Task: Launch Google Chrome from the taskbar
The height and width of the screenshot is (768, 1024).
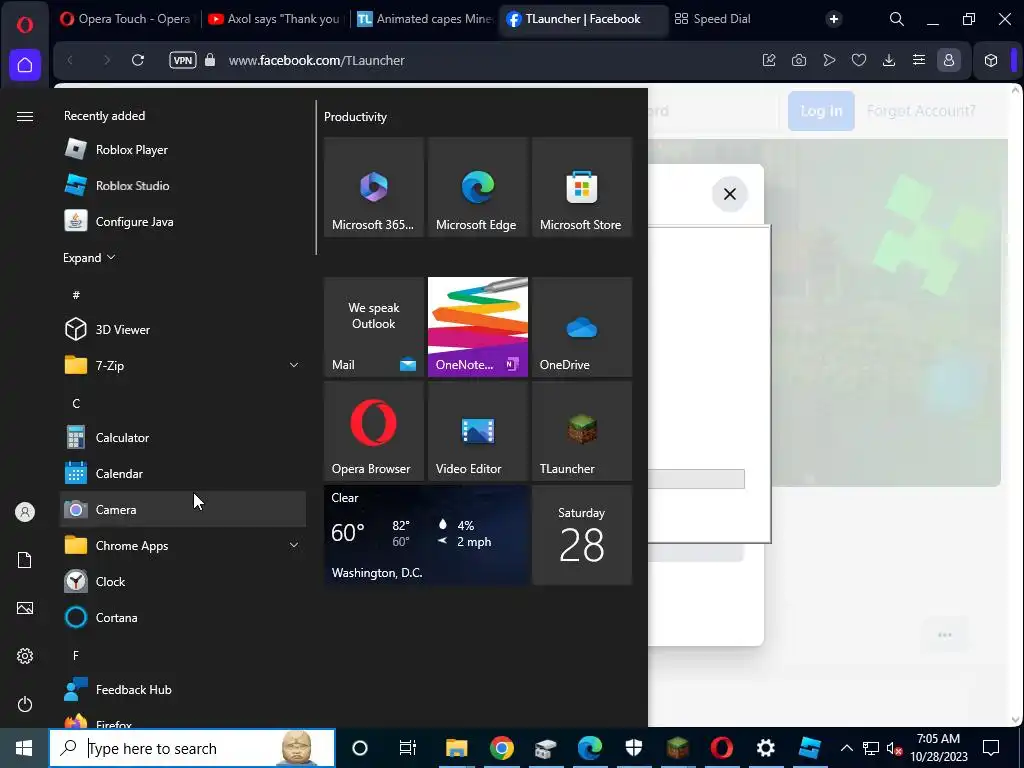Action: [x=502, y=748]
